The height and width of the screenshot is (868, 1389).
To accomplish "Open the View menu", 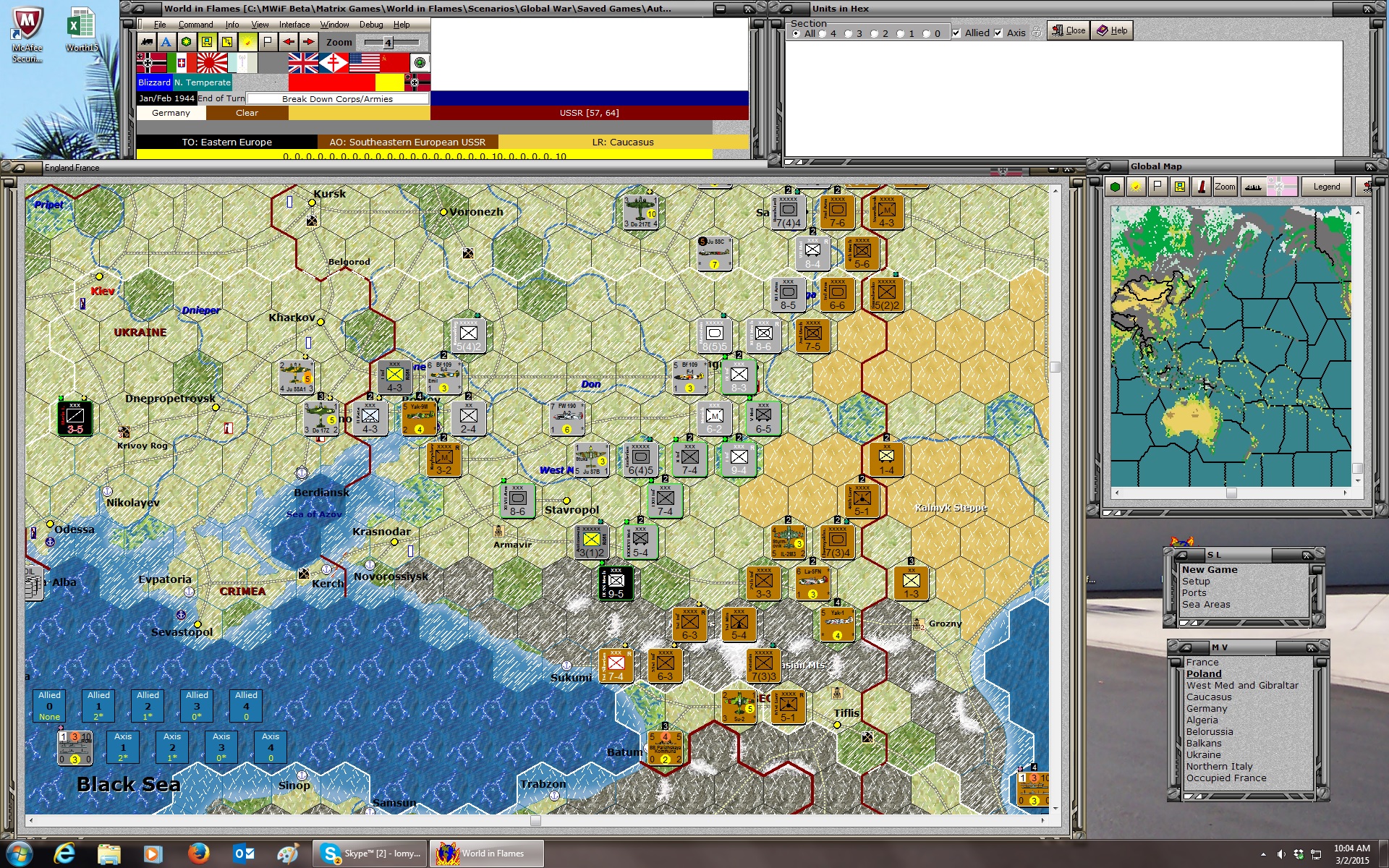I will [260, 25].
